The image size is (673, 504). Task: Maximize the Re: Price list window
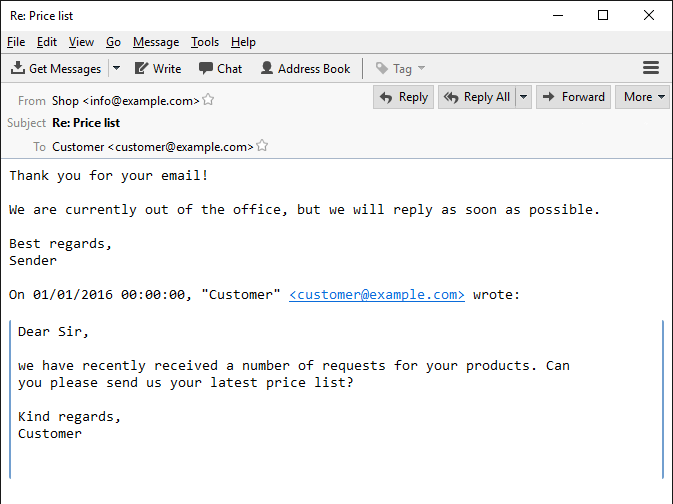603,15
